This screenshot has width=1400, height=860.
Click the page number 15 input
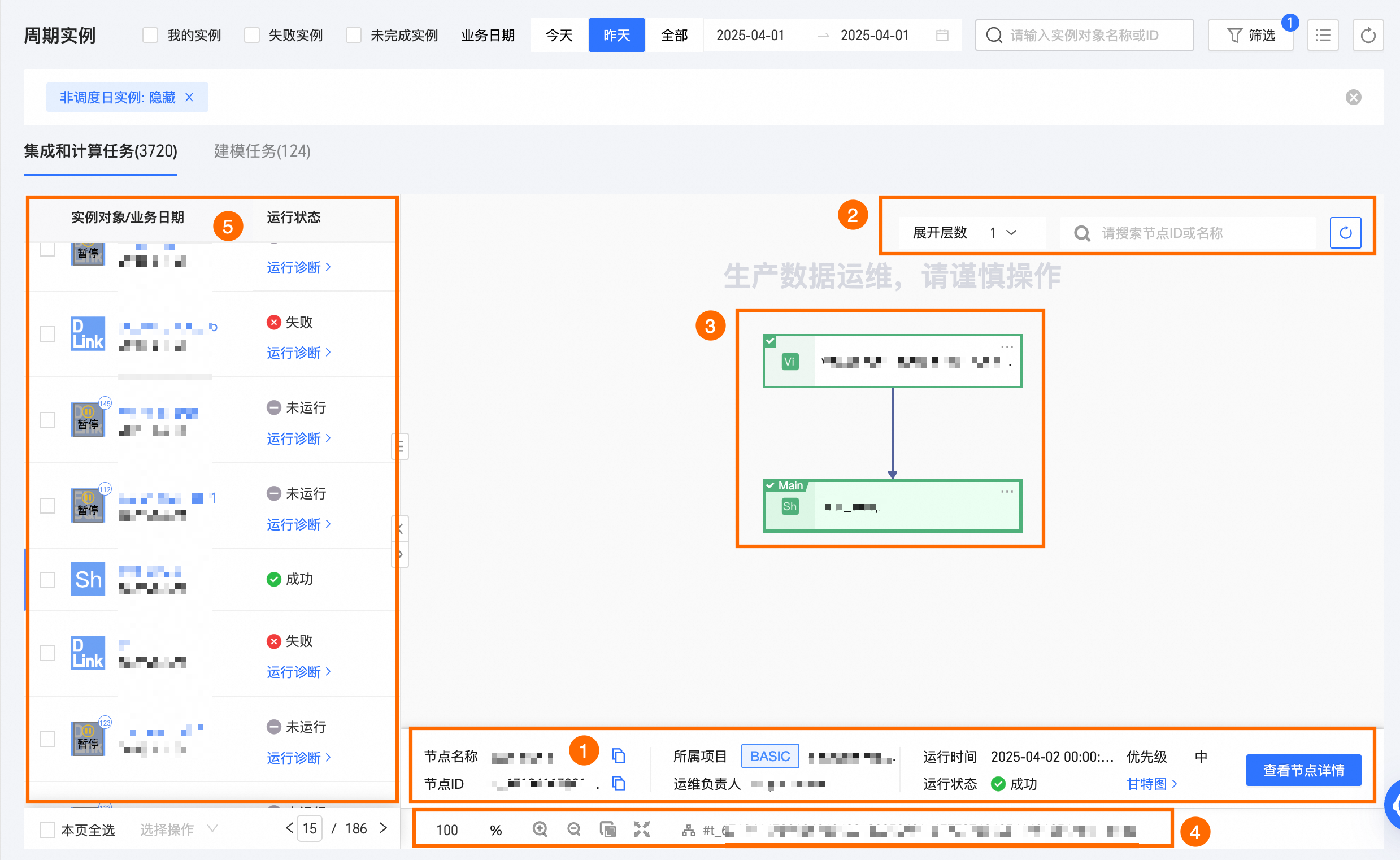pos(310,828)
